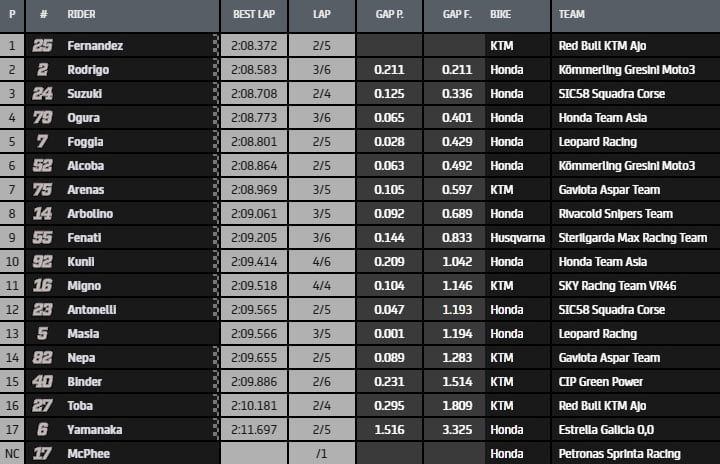This screenshot has width=720, height=464.
Task: Click the BIKE column header
Action: coord(501,15)
